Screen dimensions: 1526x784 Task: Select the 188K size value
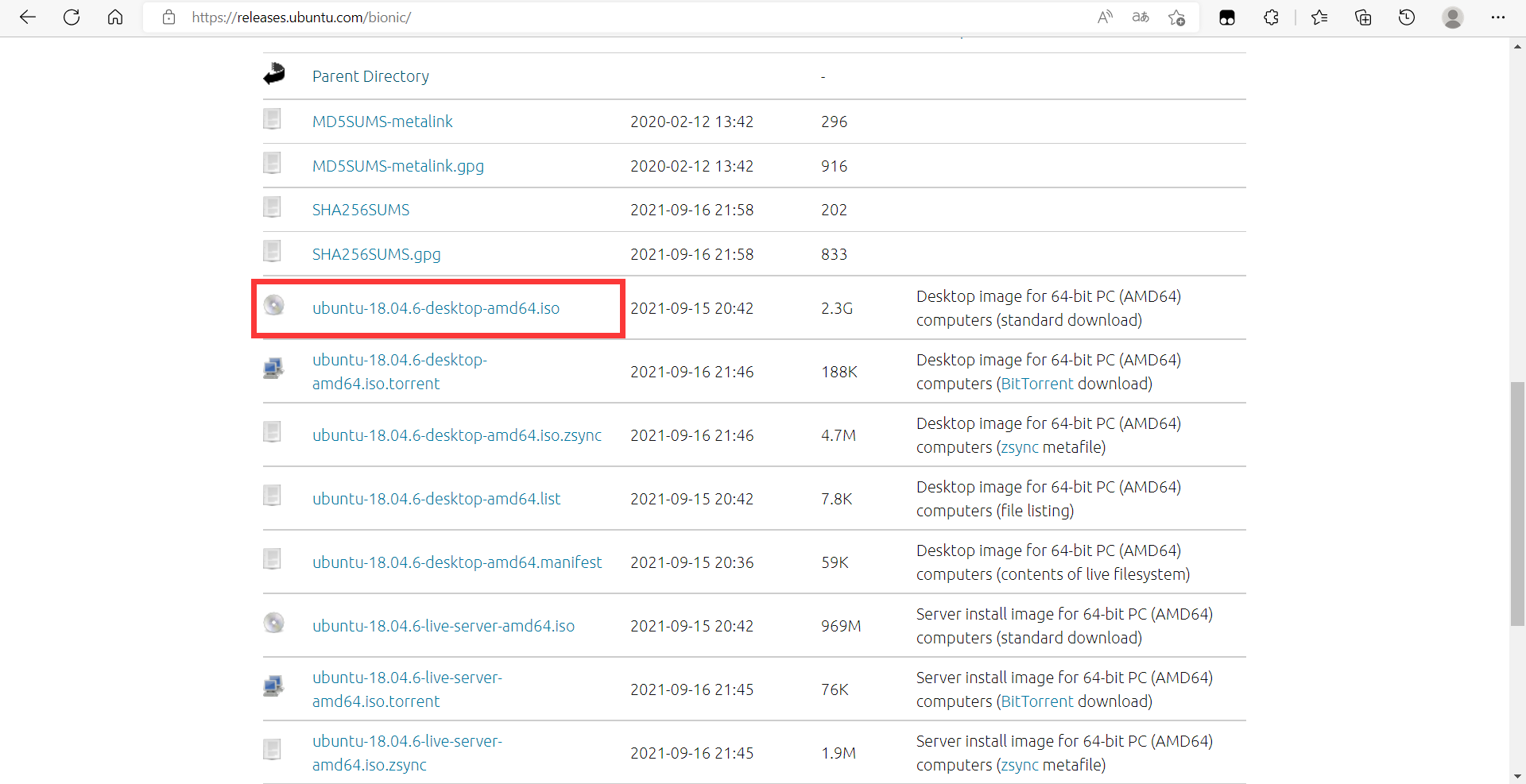click(x=839, y=372)
